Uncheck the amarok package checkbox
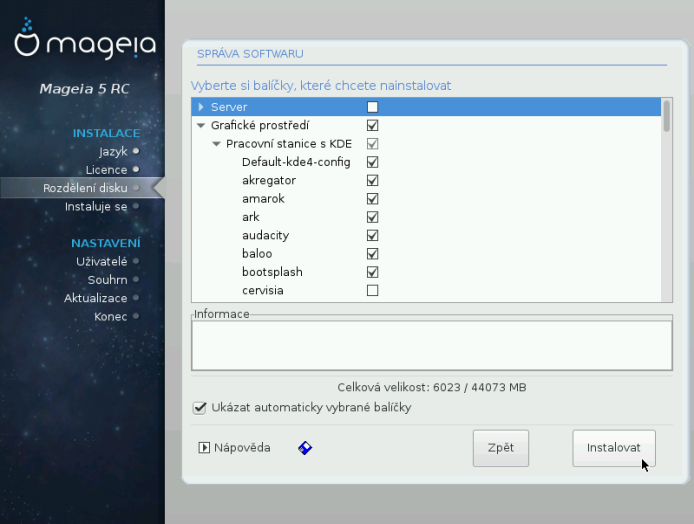The image size is (694, 524). [x=372, y=199]
